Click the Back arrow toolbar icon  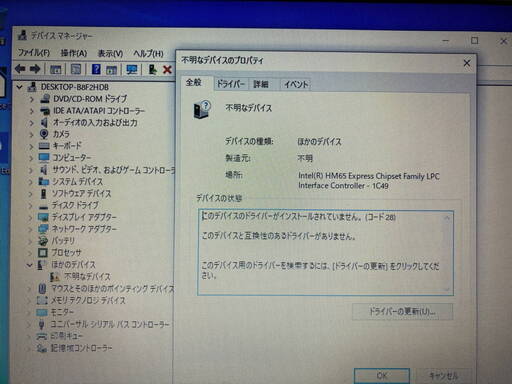20,69
